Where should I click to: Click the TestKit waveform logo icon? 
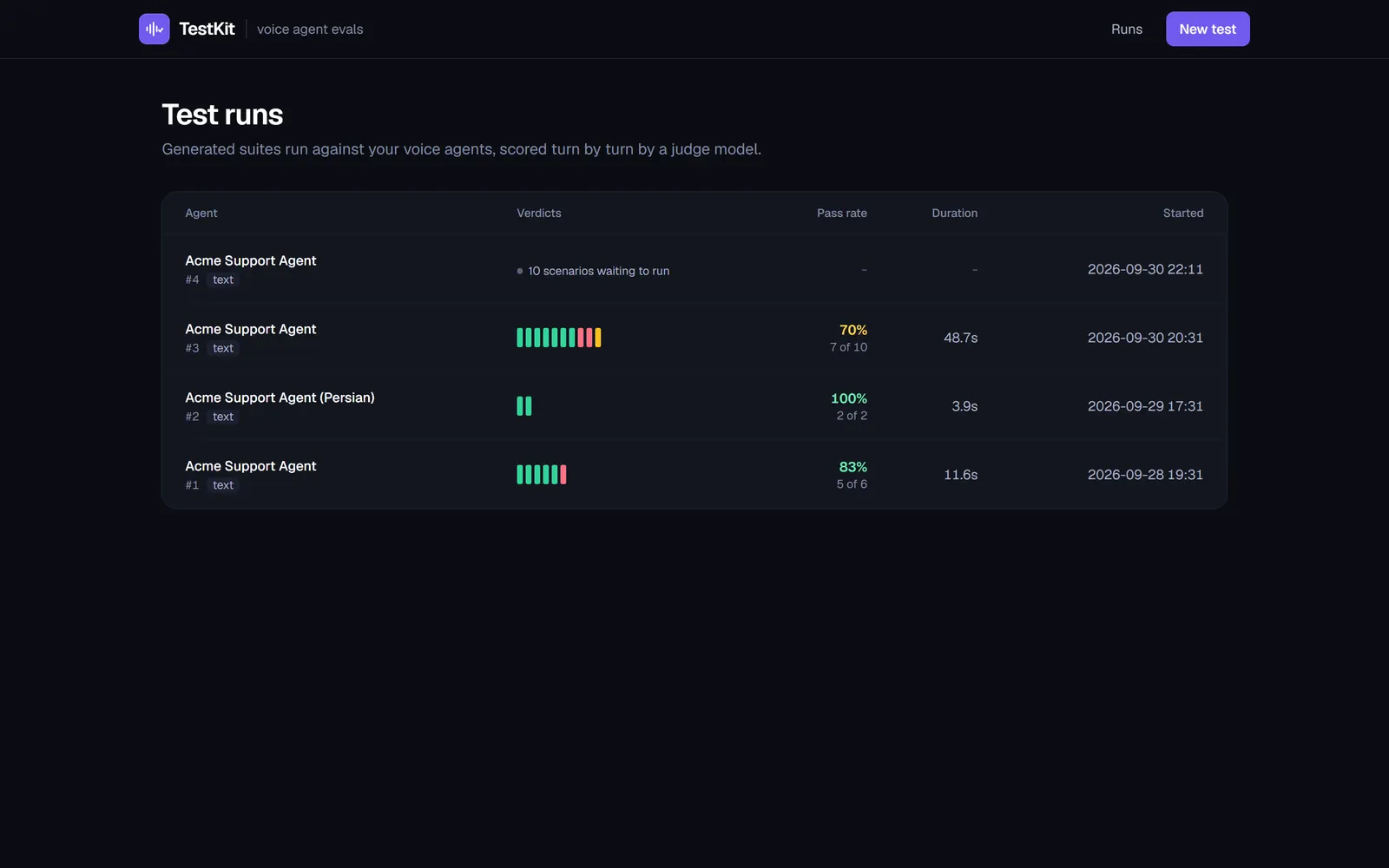coord(154,29)
